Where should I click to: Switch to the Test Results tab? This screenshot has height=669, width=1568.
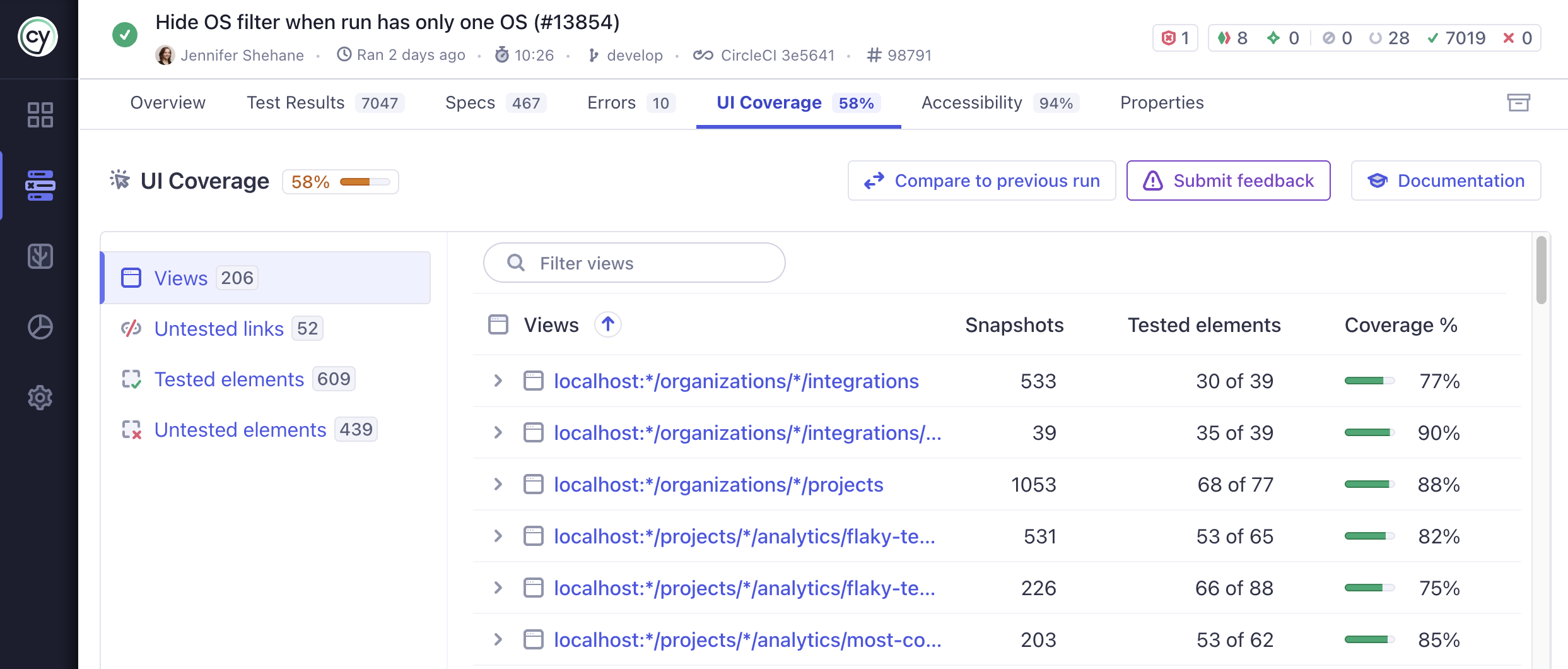[x=325, y=103]
